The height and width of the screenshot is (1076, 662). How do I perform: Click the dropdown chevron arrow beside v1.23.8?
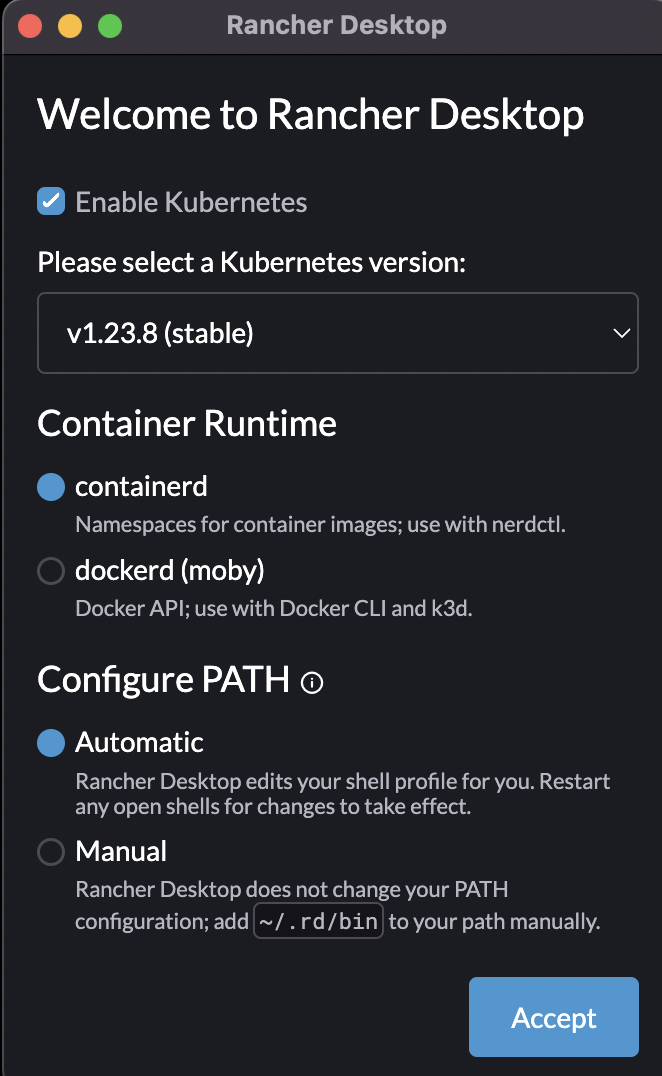(x=622, y=334)
